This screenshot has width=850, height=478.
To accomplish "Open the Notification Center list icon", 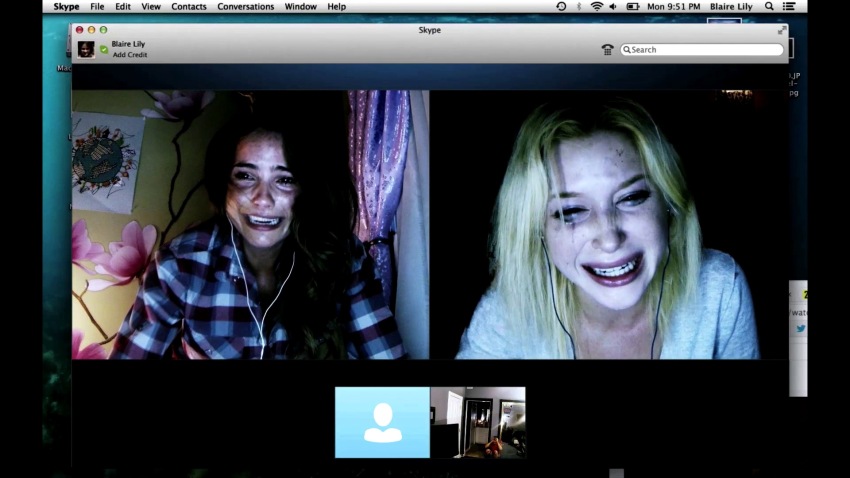I will tap(789, 7).
